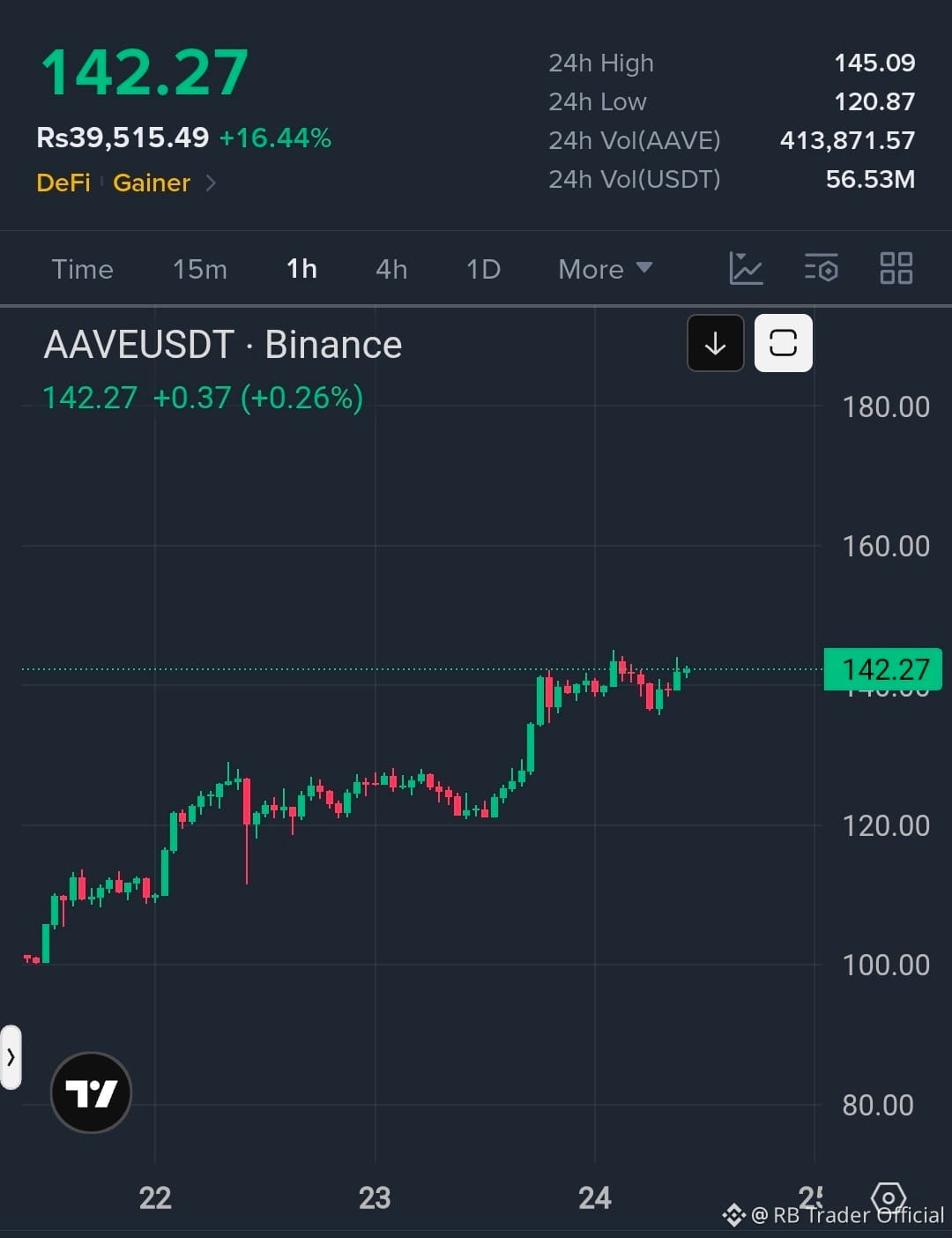The height and width of the screenshot is (1238, 952).
Task: Open the TradingView logo
Action: tap(91, 1093)
